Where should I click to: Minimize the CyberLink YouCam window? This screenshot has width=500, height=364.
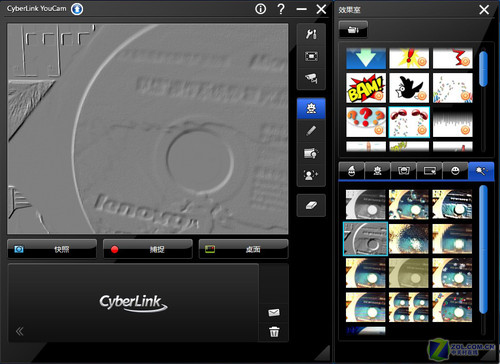click(301, 9)
